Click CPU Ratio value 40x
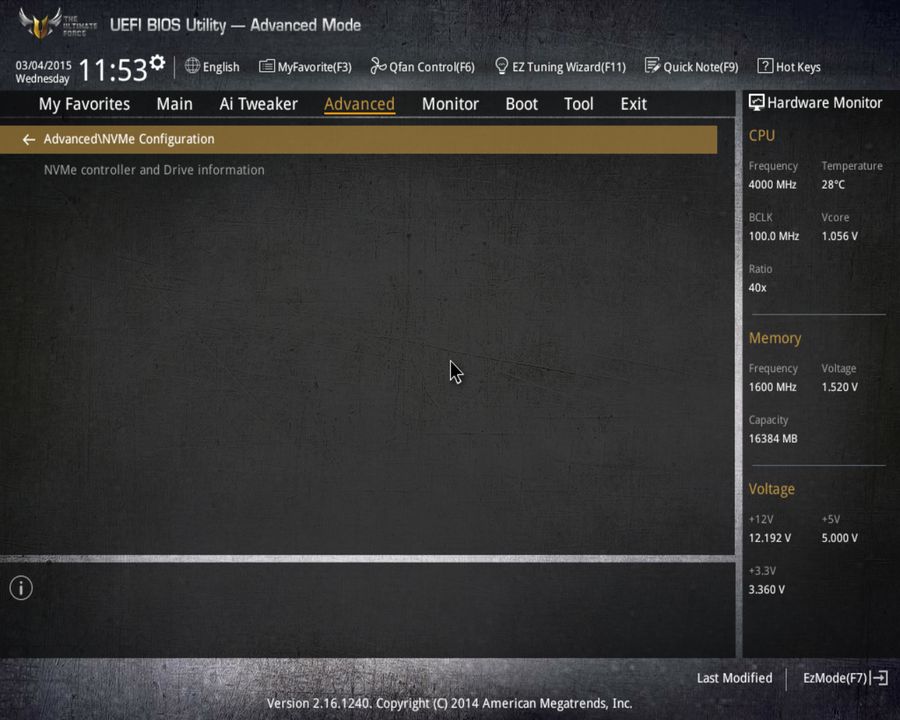Screen dimensions: 900x720 click(x=757, y=288)
